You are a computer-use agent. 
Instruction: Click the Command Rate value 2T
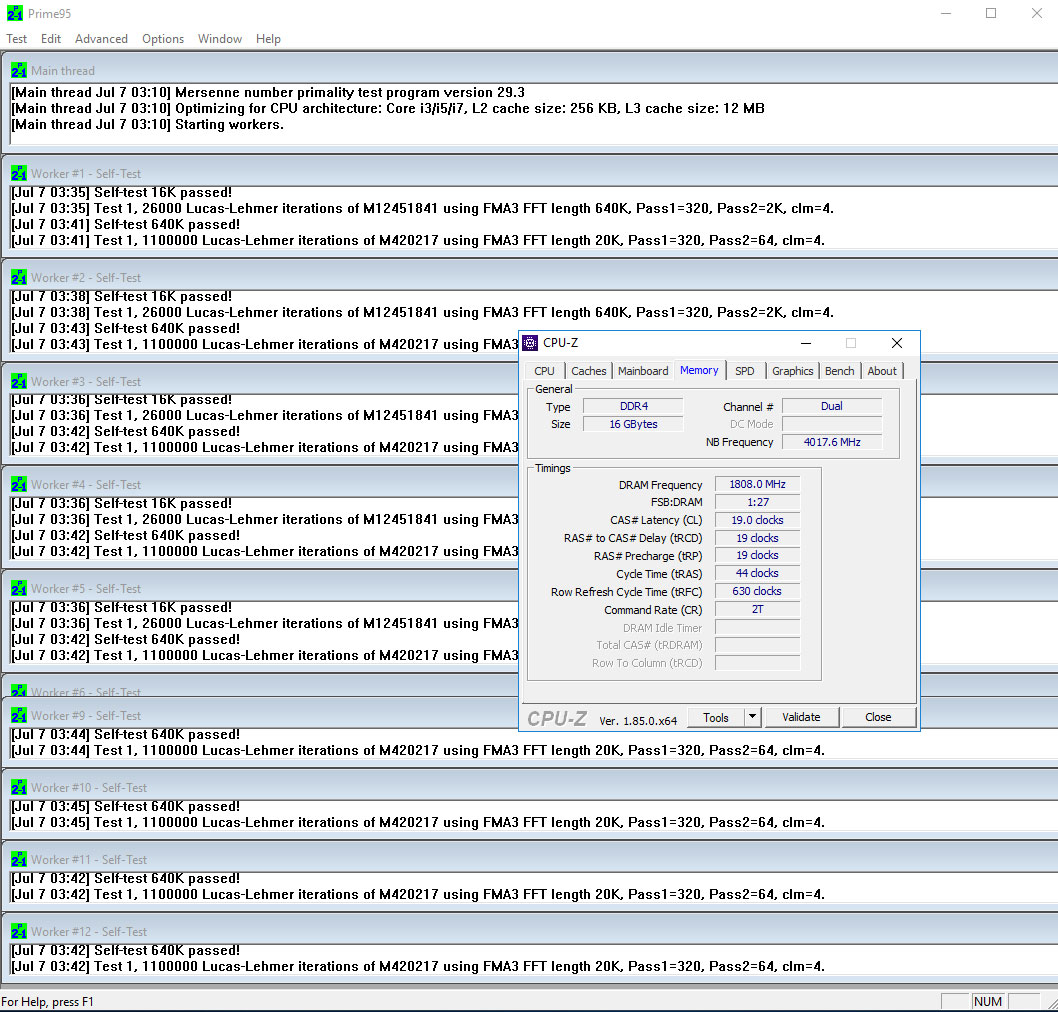click(757, 609)
